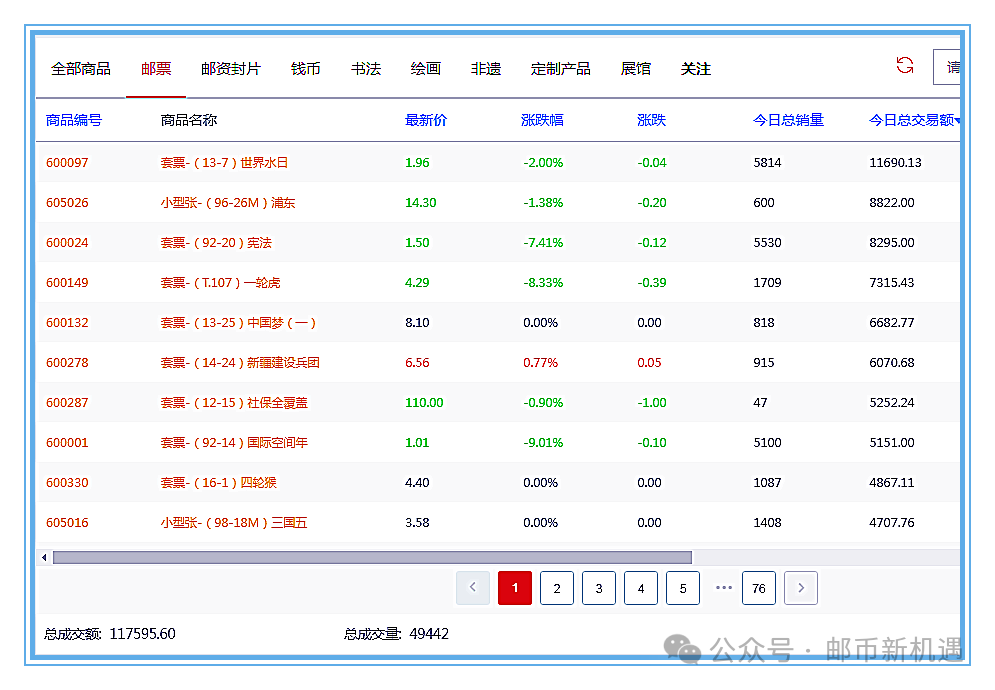Open 套票-(13-25)中国梦(一) item
Screen dimensions: 995x690
[x=238, y=322]
